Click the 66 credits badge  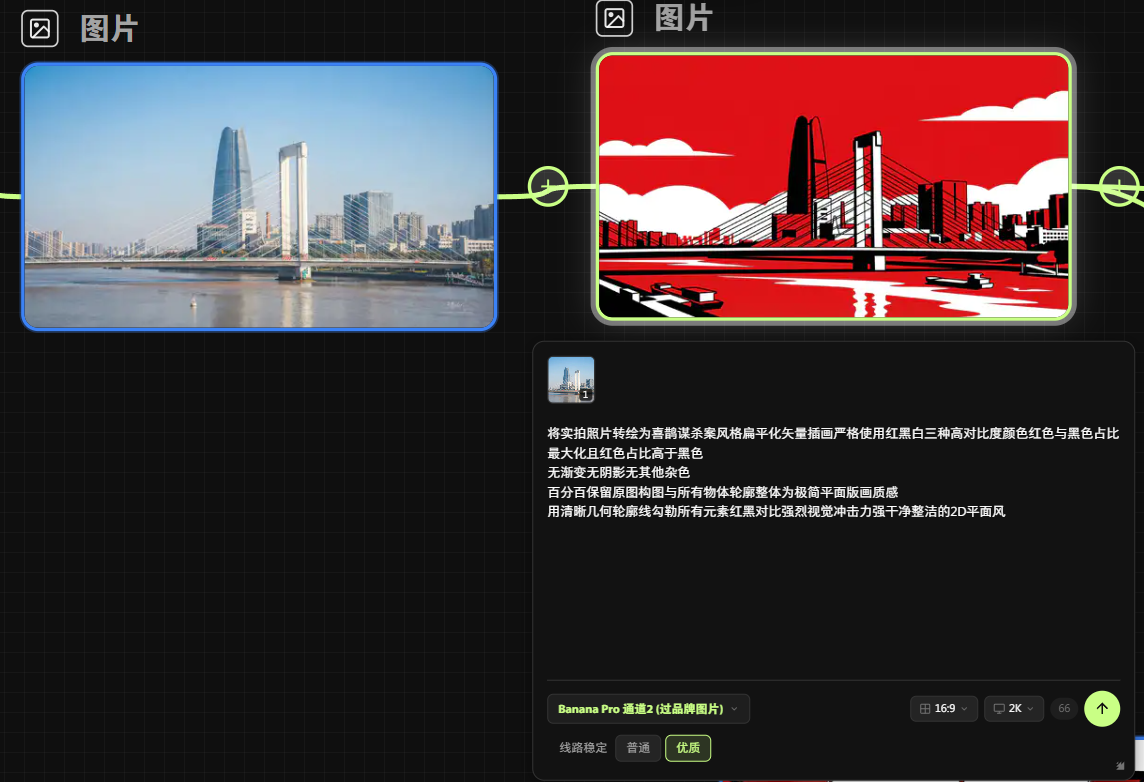coord(1064,709)
